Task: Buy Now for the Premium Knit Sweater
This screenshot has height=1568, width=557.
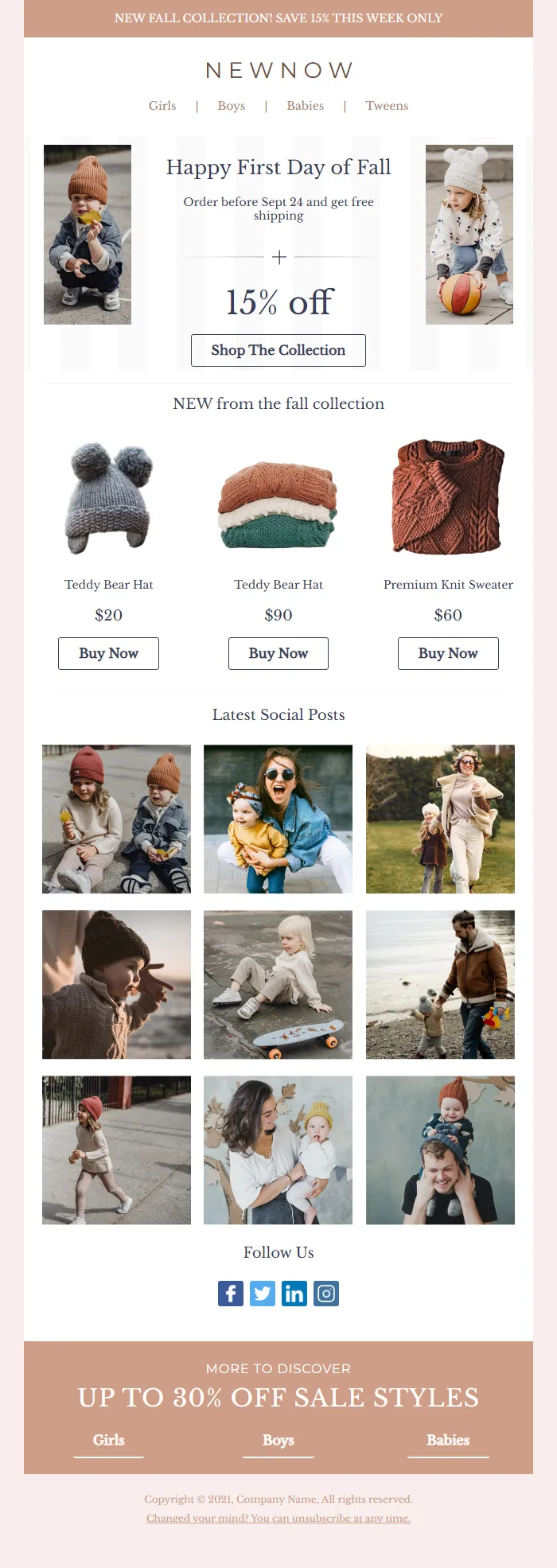Action: click(x=448, y=653)
